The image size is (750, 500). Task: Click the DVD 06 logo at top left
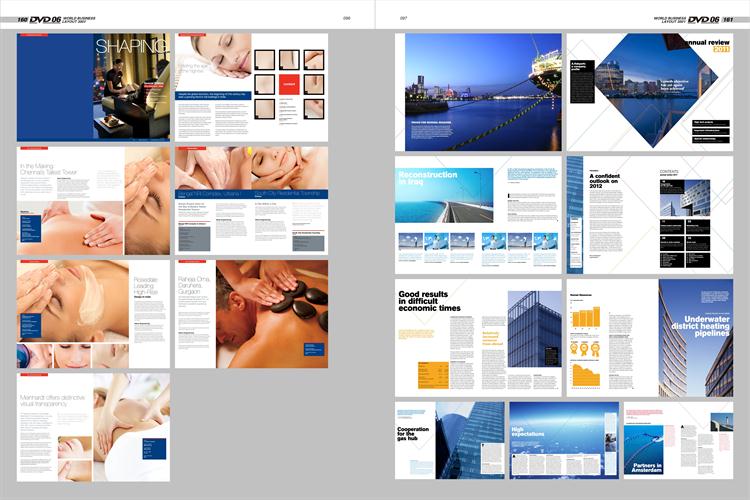pyautogui.click(x=47, y=19)
